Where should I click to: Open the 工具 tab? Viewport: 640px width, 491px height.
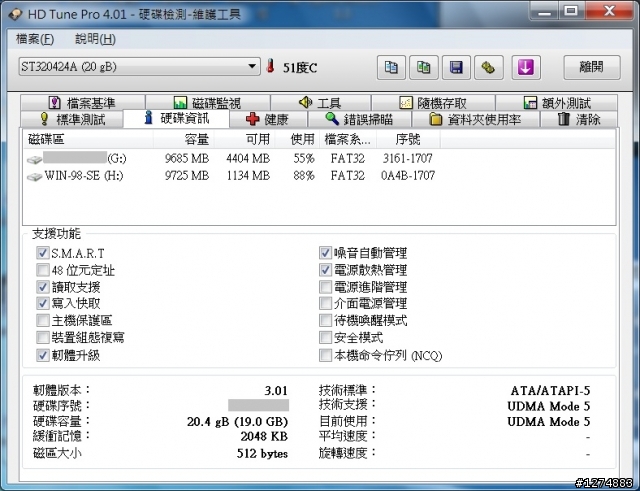coord(321,102)
